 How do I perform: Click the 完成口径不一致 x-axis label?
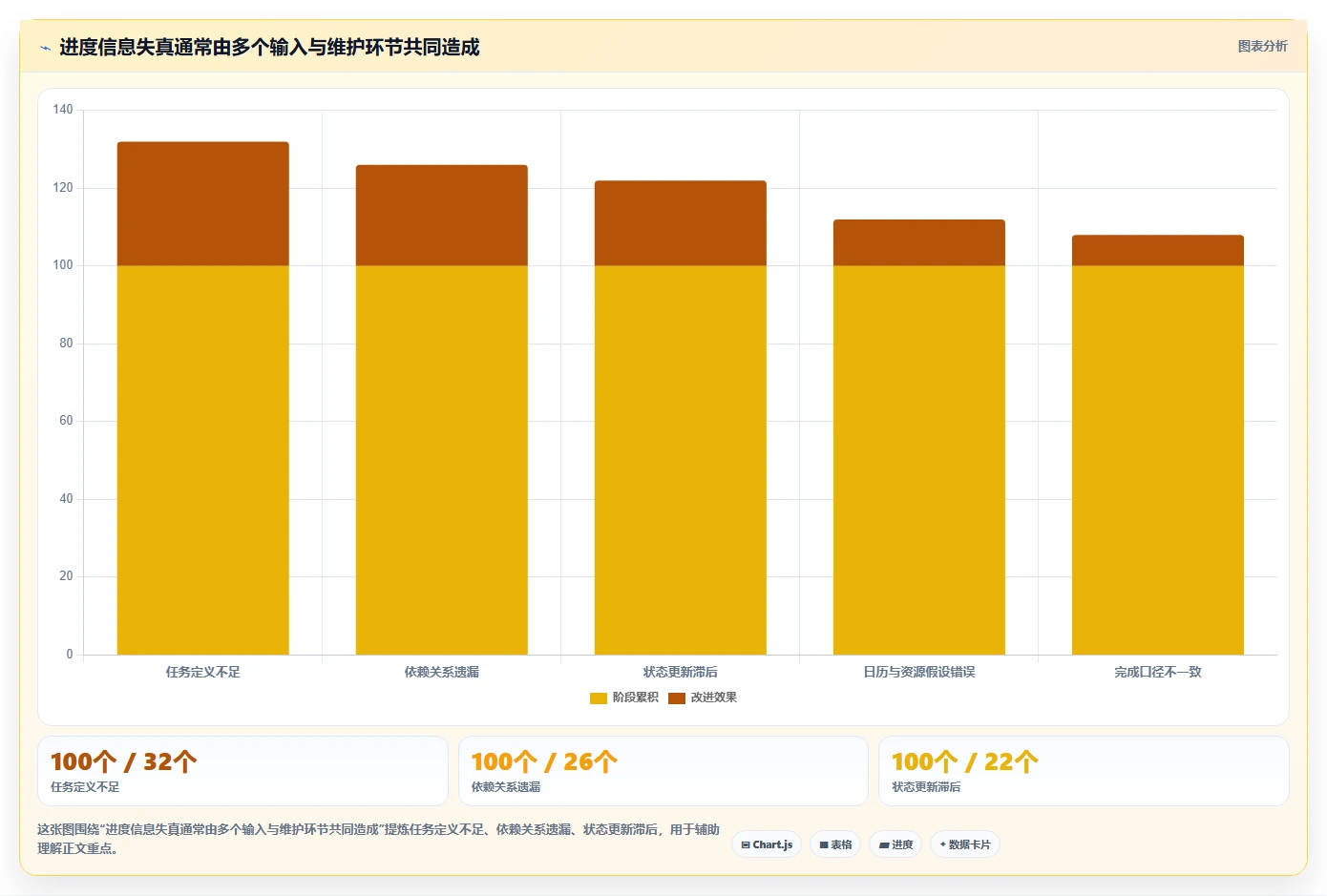1158,672
